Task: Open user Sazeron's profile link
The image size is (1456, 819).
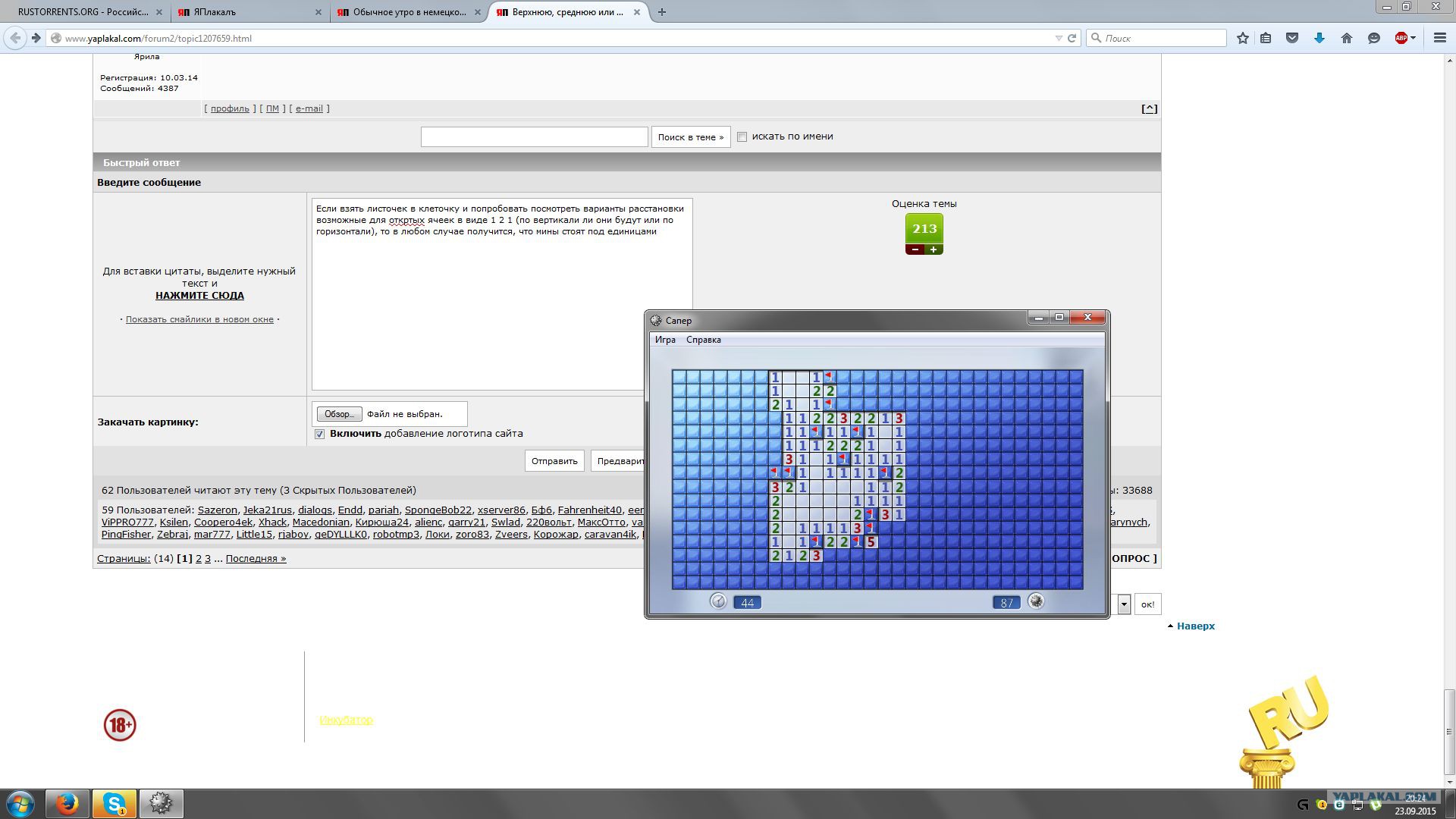Action: tap(218, 510)
